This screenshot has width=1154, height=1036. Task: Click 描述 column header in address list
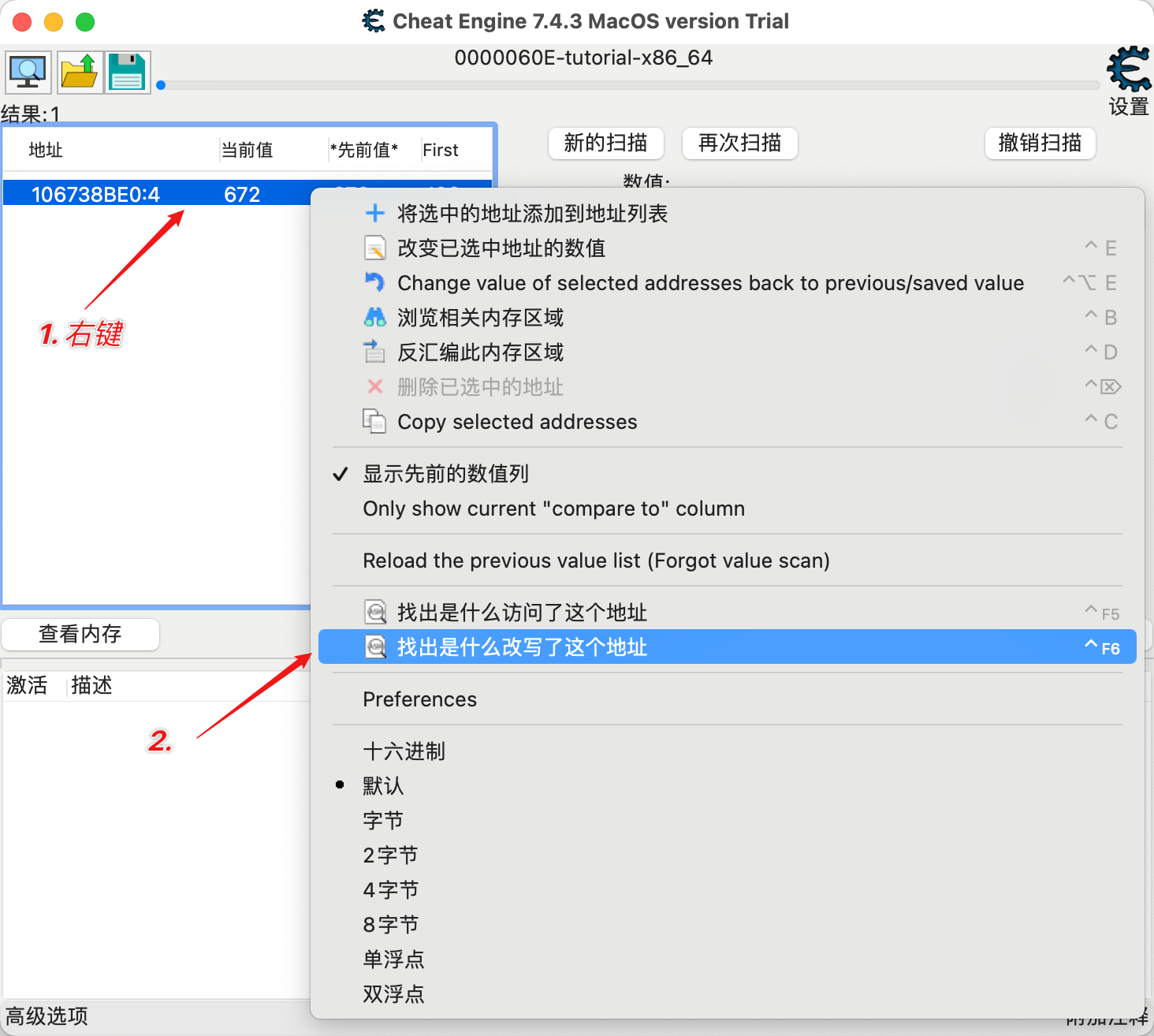91,685
